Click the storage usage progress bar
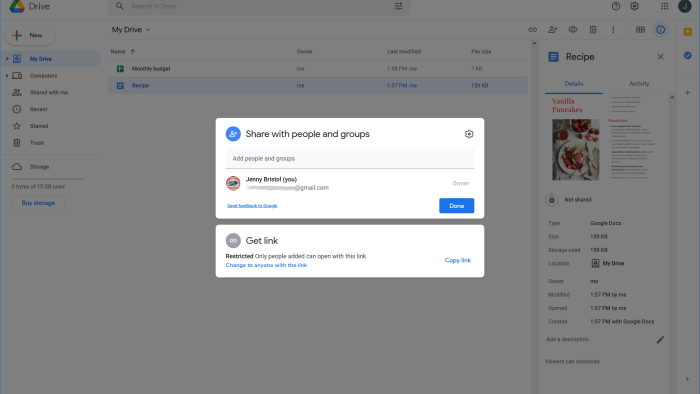This screenshot has width=700, height=394. coord(48,179)
